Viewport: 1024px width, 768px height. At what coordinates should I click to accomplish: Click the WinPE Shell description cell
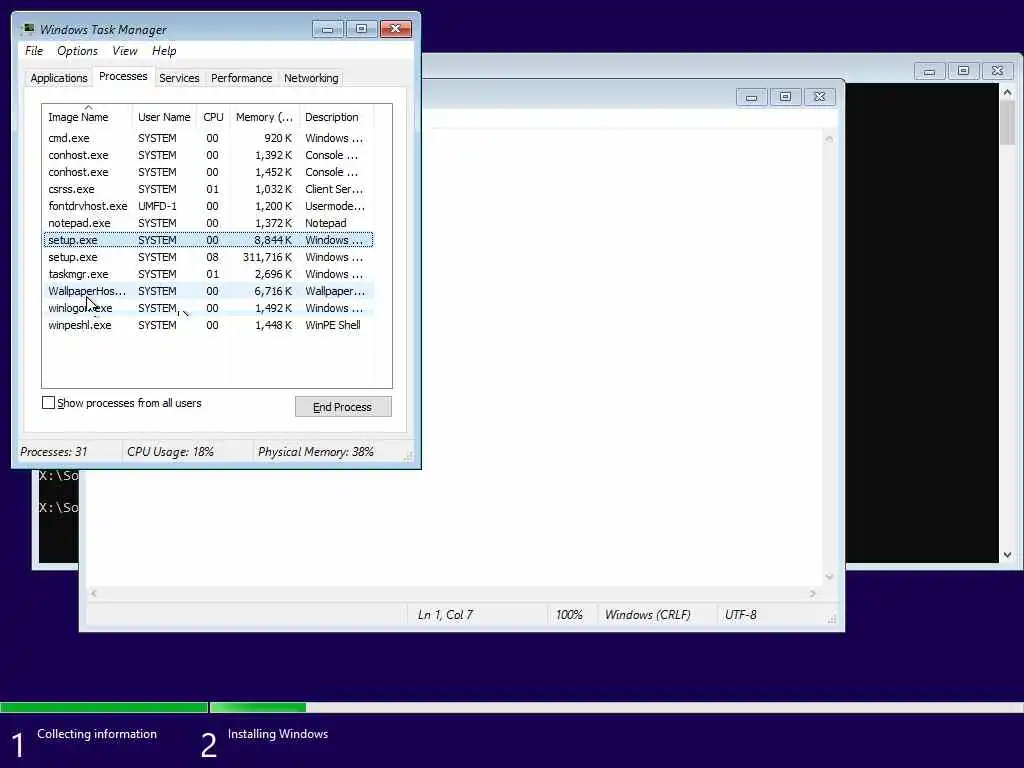tap(332, 325)
